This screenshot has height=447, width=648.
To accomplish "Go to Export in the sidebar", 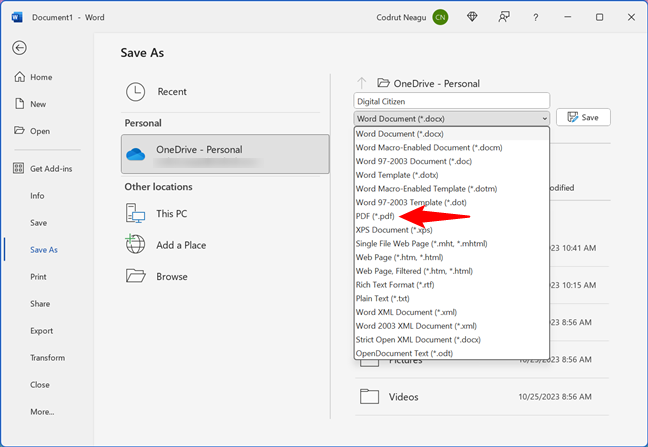I will (41, 331).
